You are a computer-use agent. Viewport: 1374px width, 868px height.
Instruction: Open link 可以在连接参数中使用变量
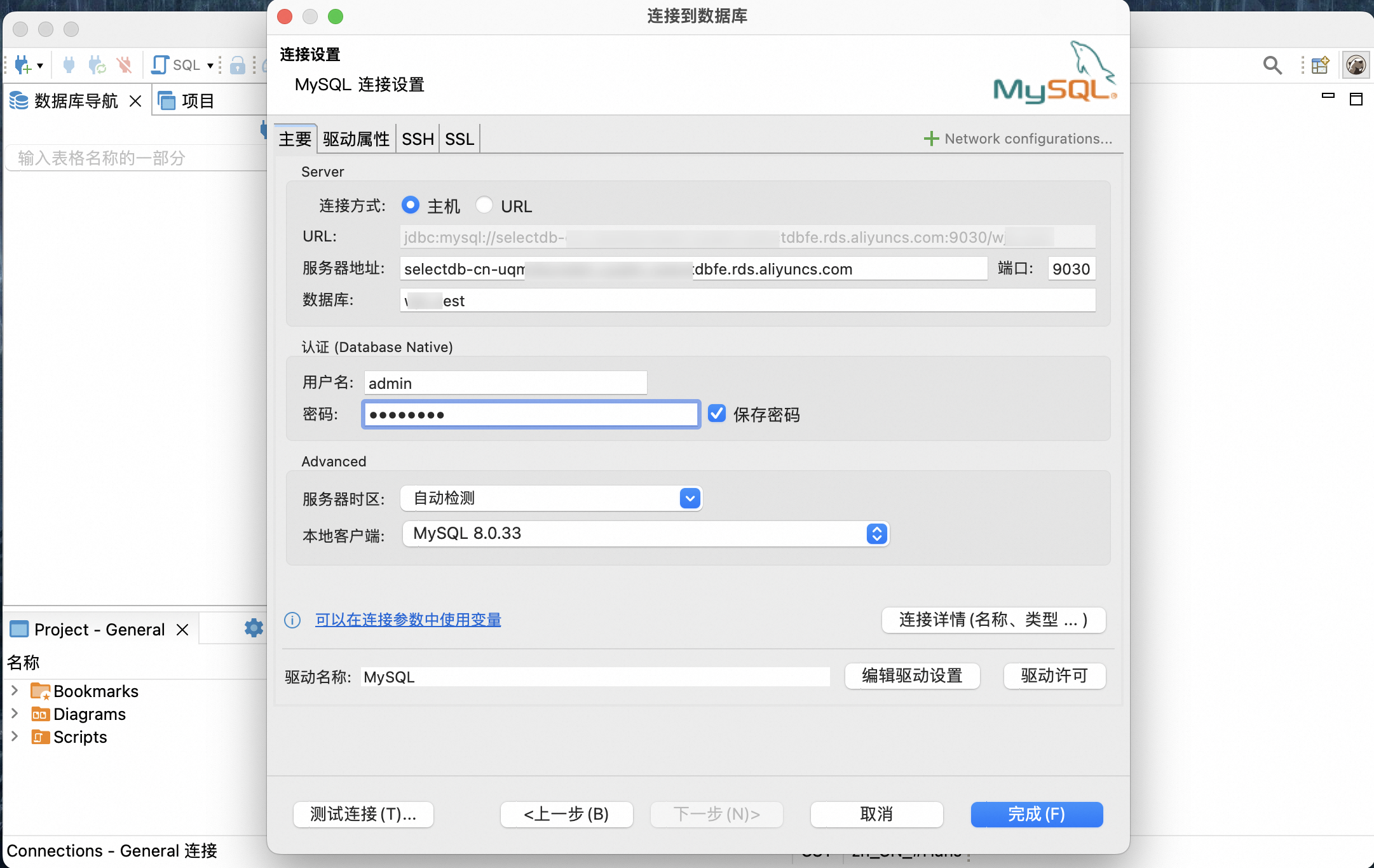408,620
